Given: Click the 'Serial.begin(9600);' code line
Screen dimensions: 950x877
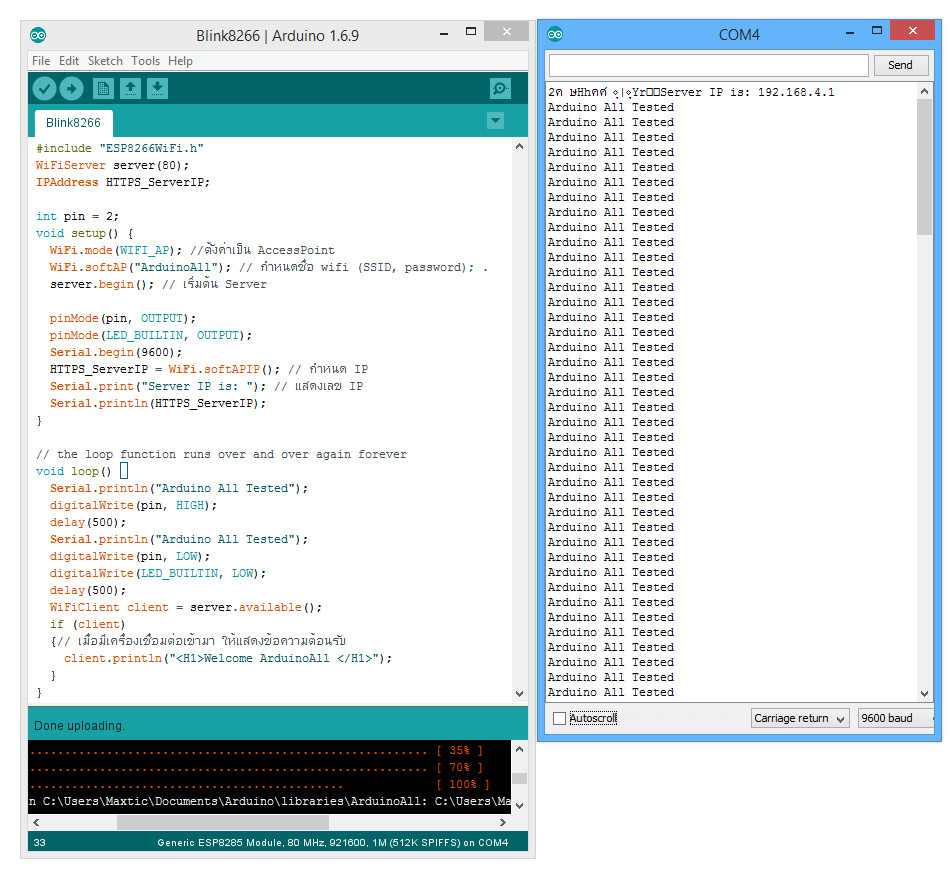Looking at the screenshot, I should [116, 352].
